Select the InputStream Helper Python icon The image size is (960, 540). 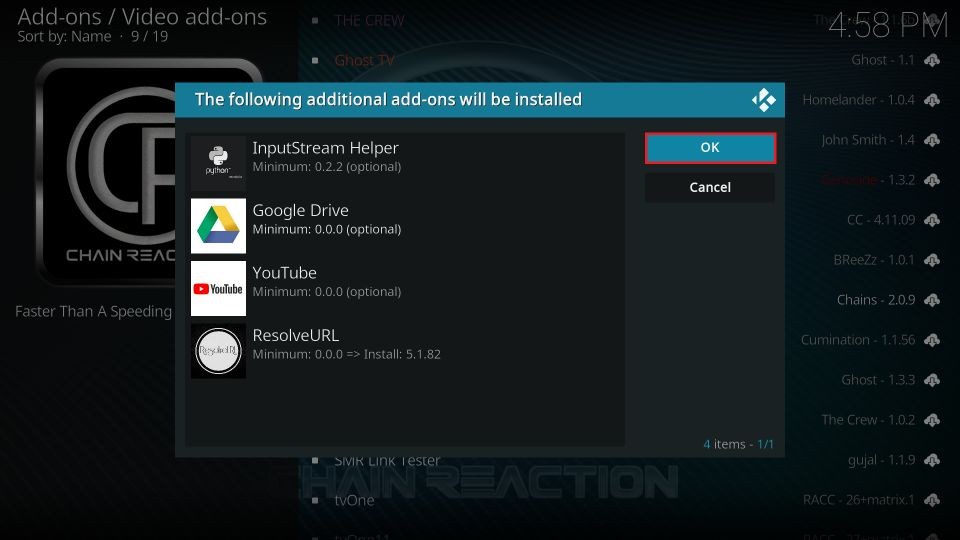218,163
